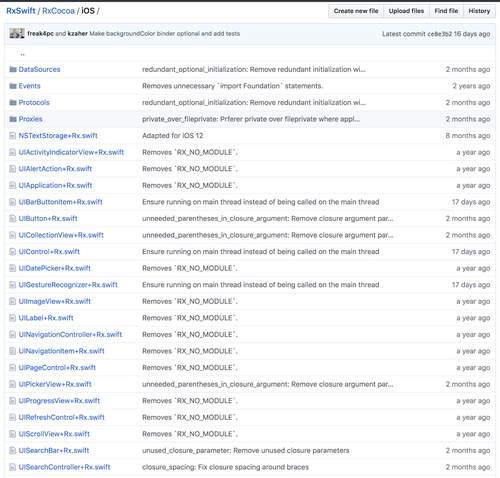The height and width of the screenshot is (478, 500).
Task: Navigate to RxCocoa breadcrumb folder
Action: [58, 11]
